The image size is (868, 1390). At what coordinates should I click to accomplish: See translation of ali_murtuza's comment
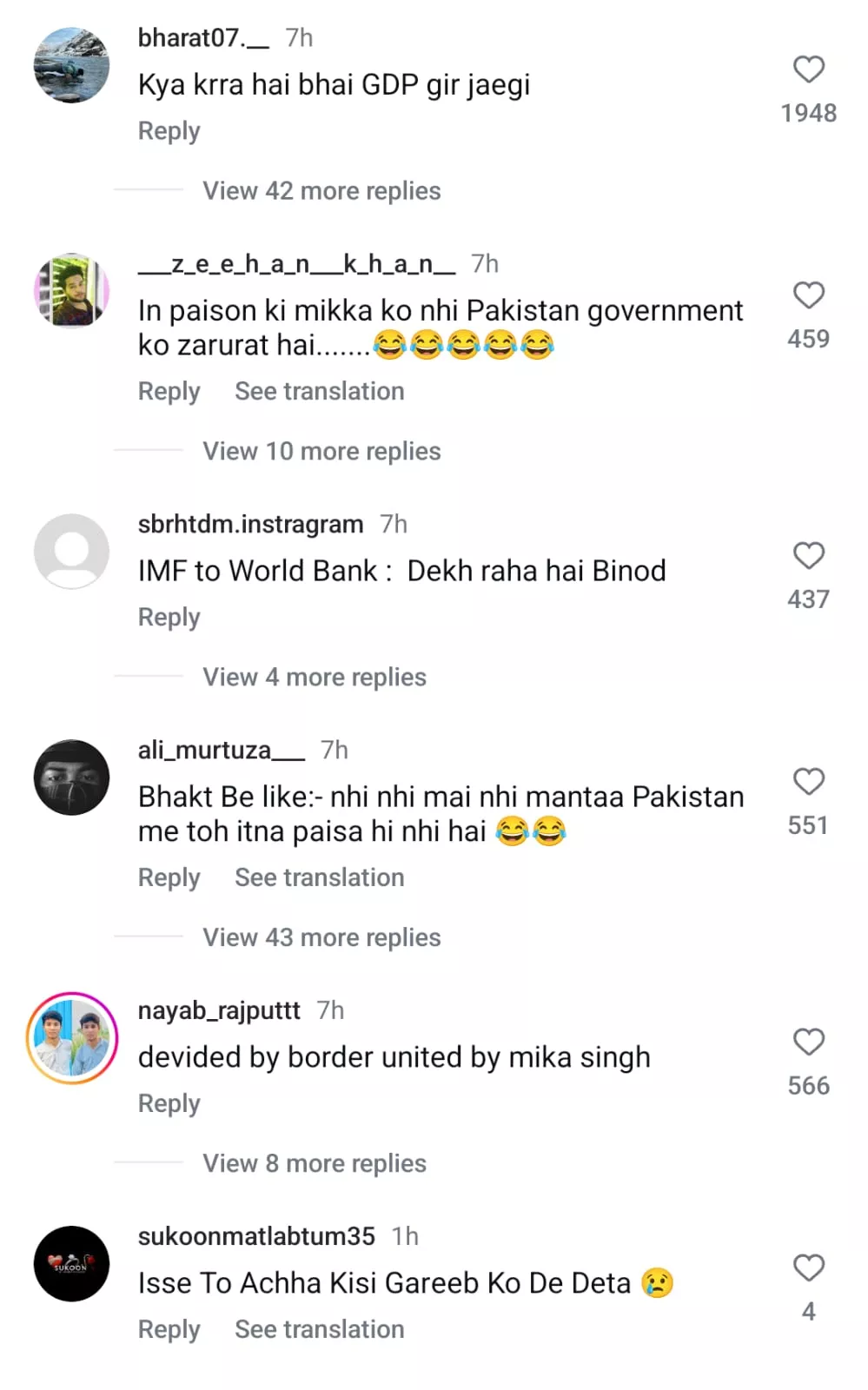coord(319,877)
